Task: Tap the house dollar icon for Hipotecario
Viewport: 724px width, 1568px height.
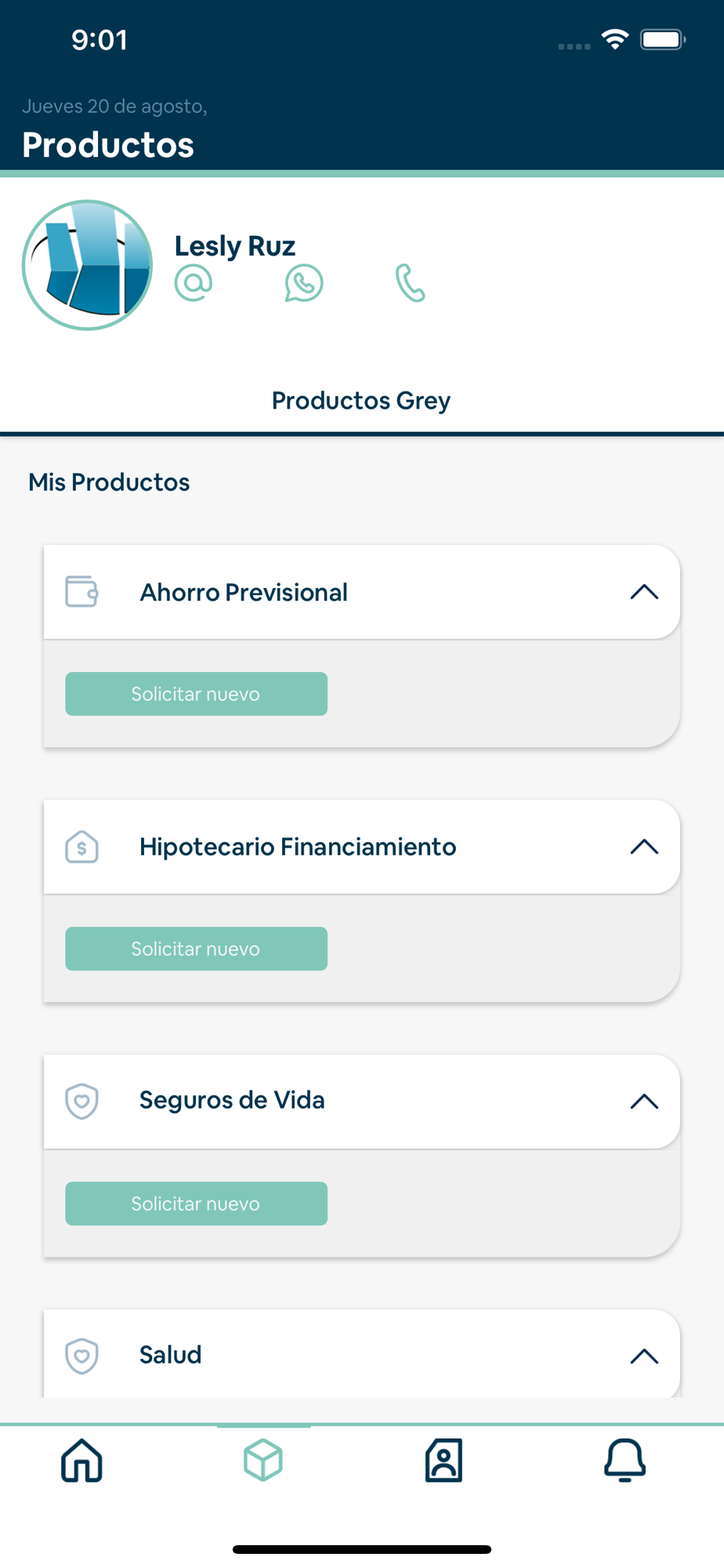Action: (x=81, y=847)
